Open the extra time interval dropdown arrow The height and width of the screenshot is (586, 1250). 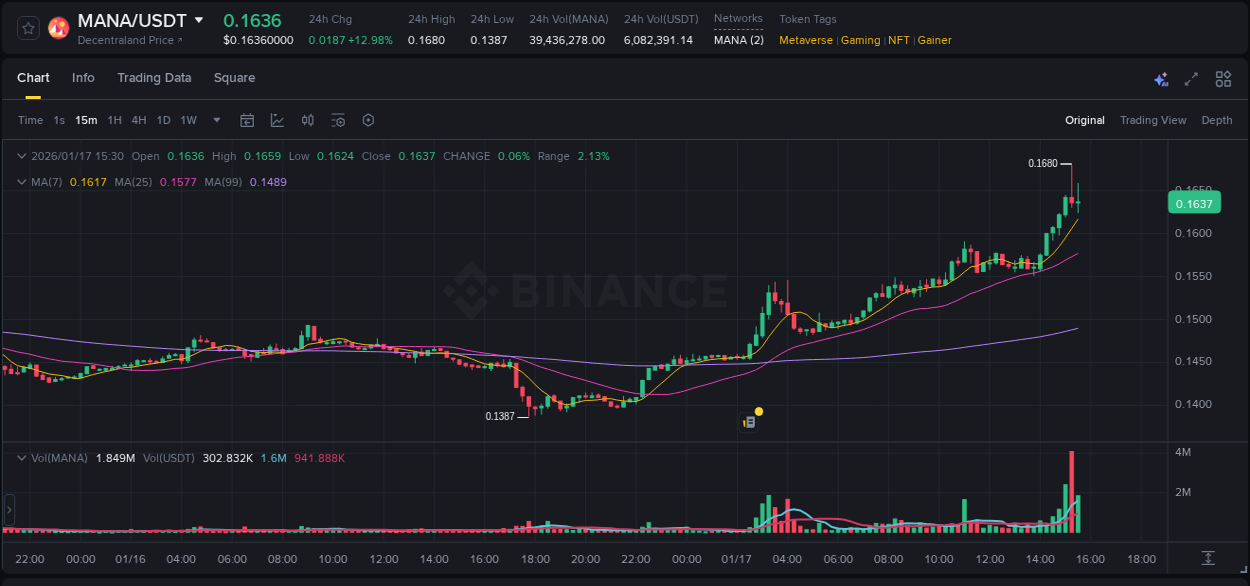click(215, 120)
